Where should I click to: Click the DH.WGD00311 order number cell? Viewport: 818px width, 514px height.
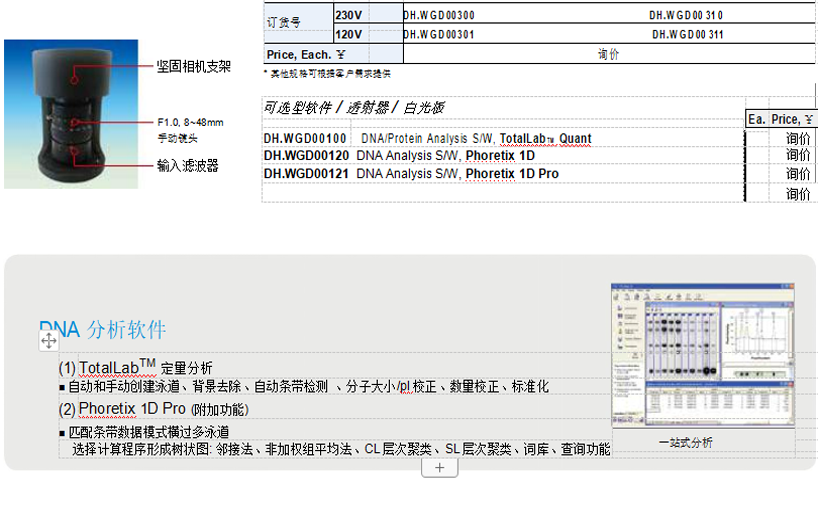tap(688, 34)
